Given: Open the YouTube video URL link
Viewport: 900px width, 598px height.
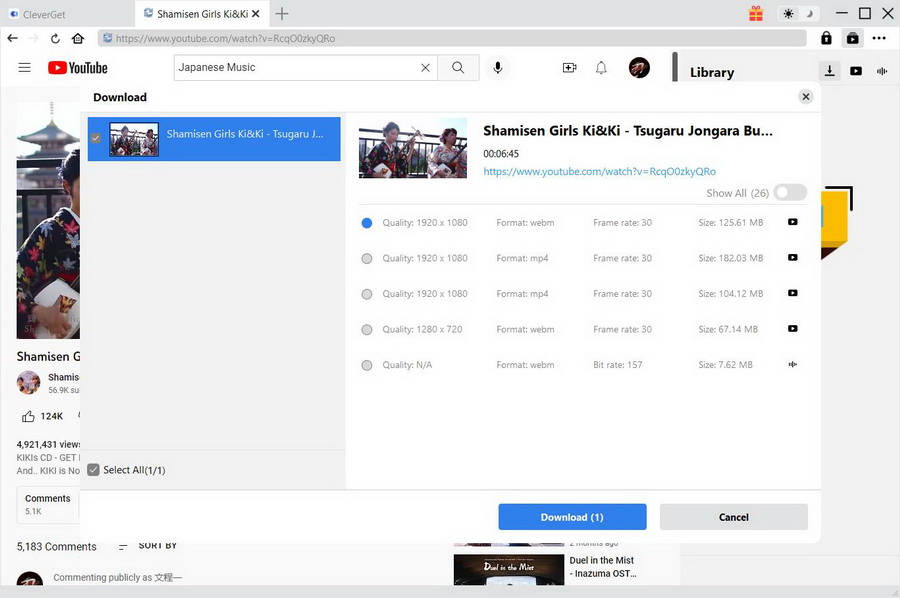Looking at the screenshot, I should pos(599,171).
